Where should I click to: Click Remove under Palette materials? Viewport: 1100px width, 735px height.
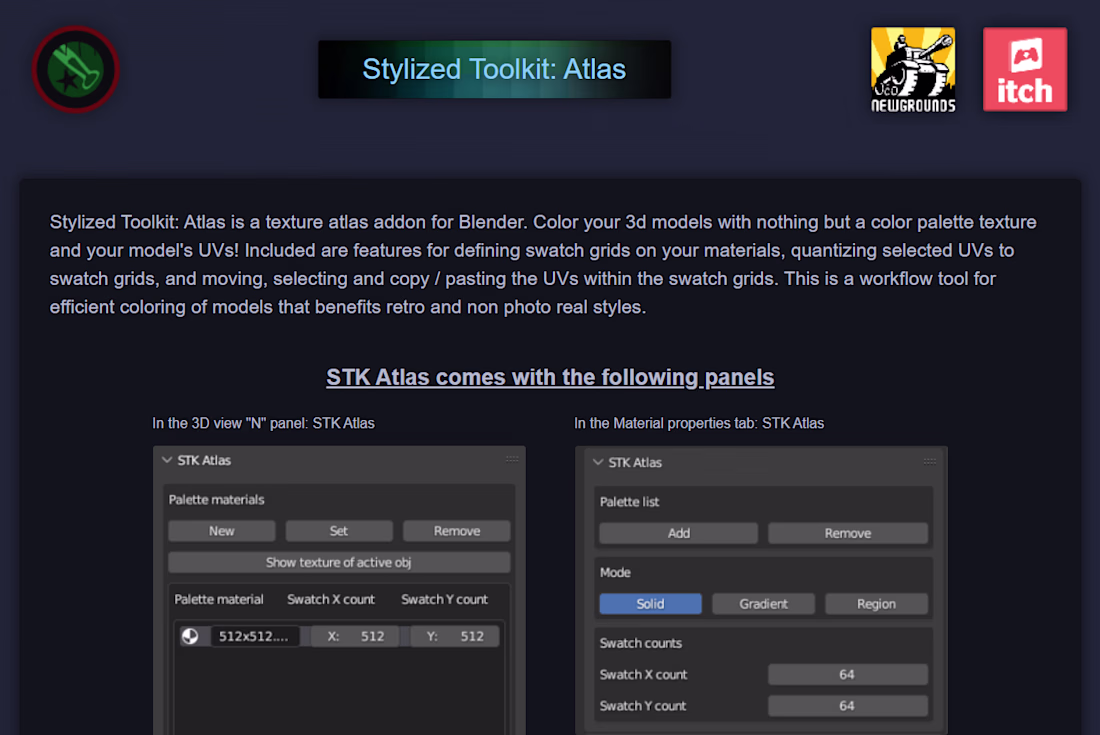(x=457, y=531)
